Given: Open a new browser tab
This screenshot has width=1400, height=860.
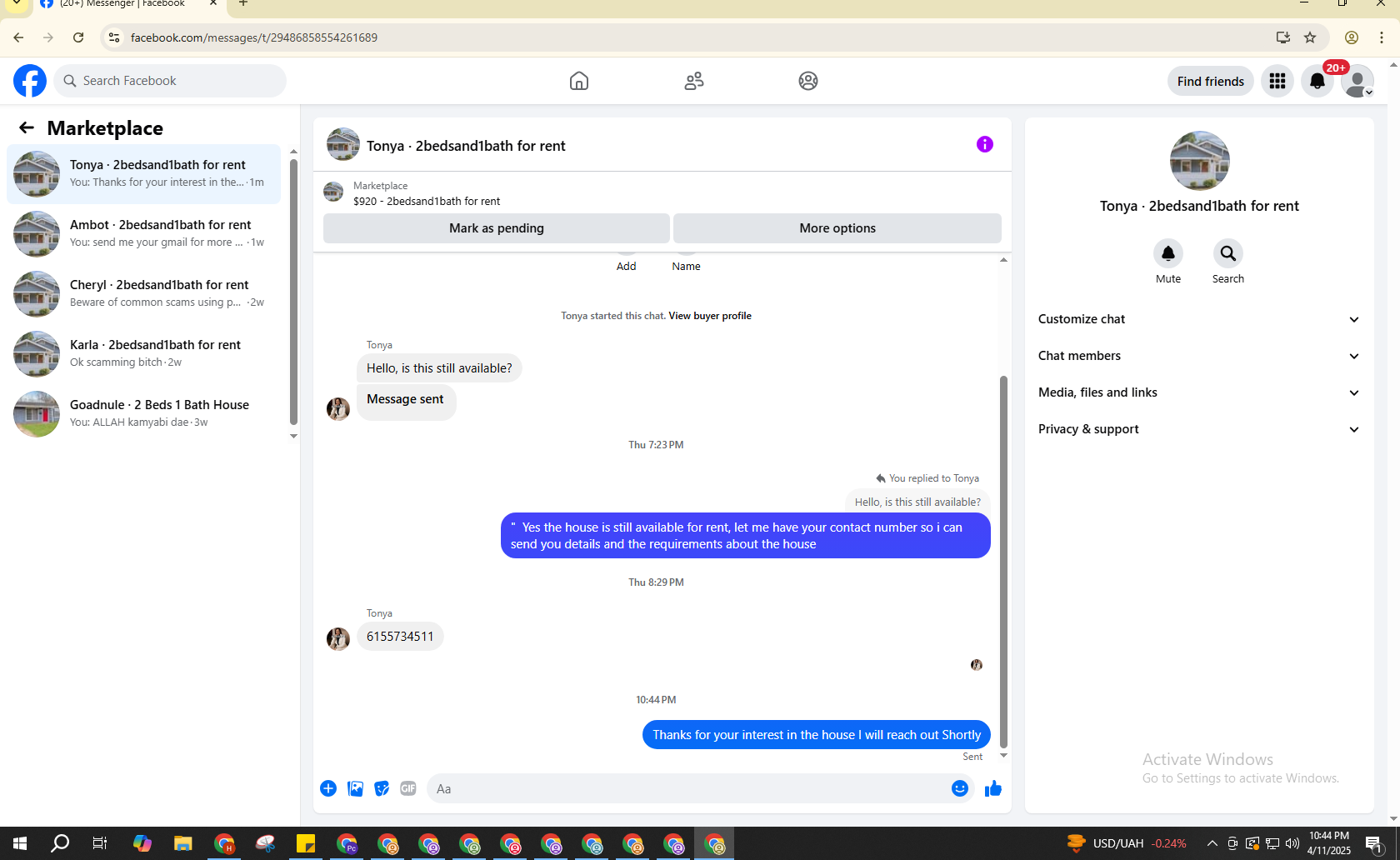Looking at the screenshot, I should click(243, 3).
